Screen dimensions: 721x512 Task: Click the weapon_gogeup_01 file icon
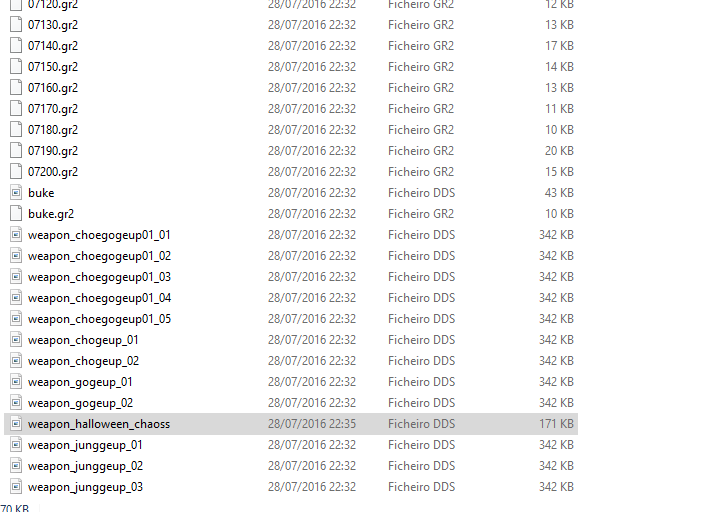tap(16, 382)
